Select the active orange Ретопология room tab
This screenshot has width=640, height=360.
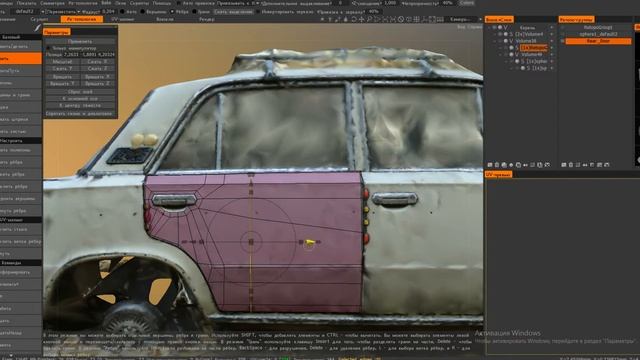[x=82, y=19]
